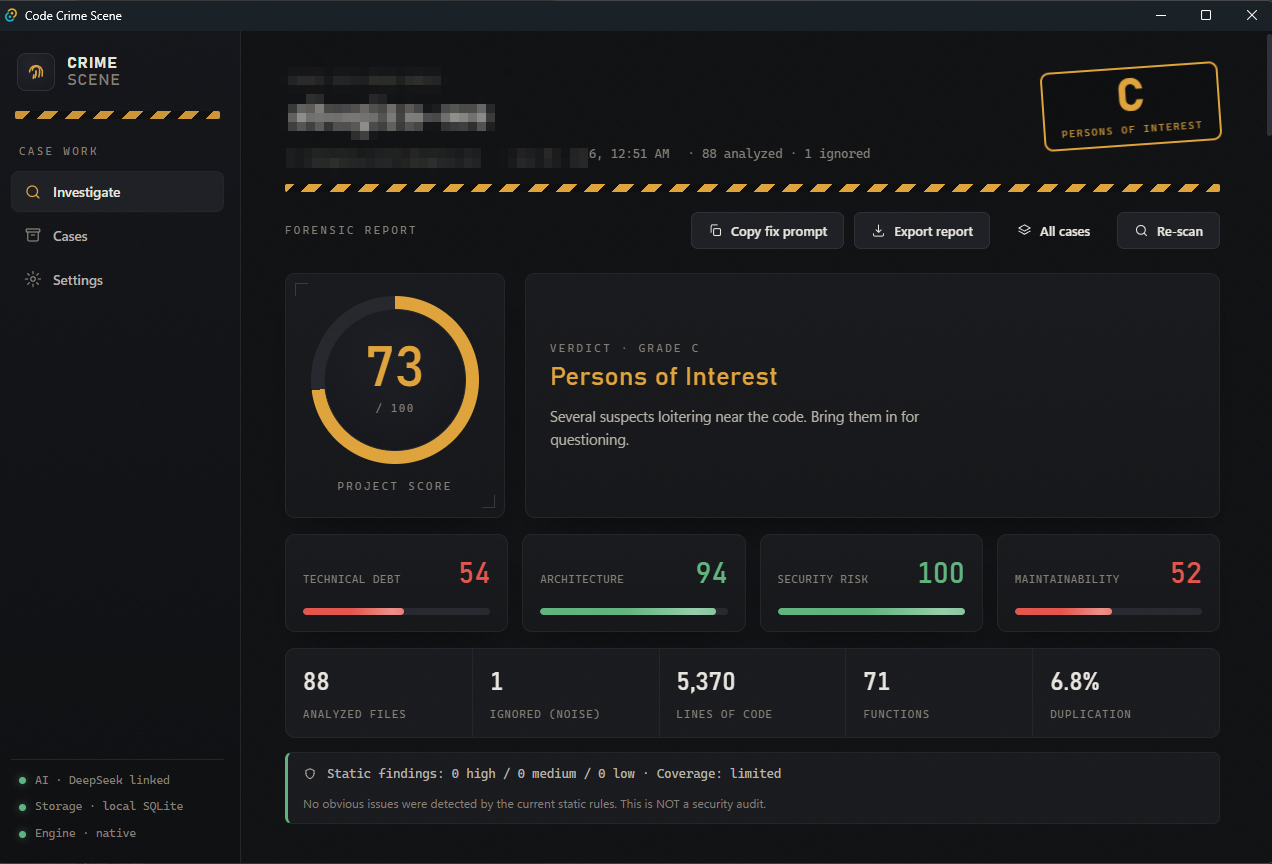Image resolution: width=1272 pixels, height=864 pixels.
Task: Click green status dot beside Engine native
Action: (x=22, y=834)
